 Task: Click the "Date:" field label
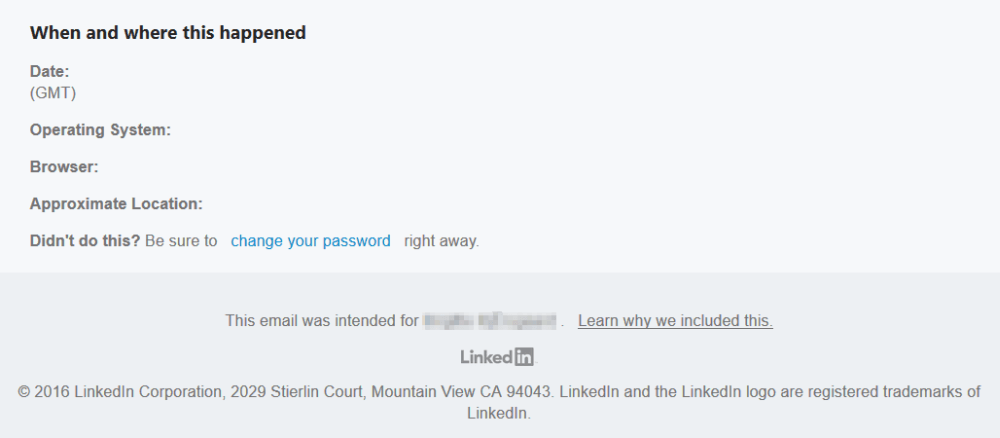click(49, 71)
